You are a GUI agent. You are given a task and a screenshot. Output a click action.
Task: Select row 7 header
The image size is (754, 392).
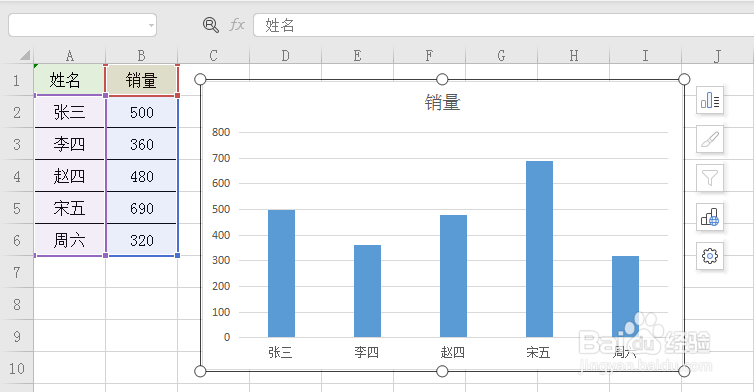(17, 272)
